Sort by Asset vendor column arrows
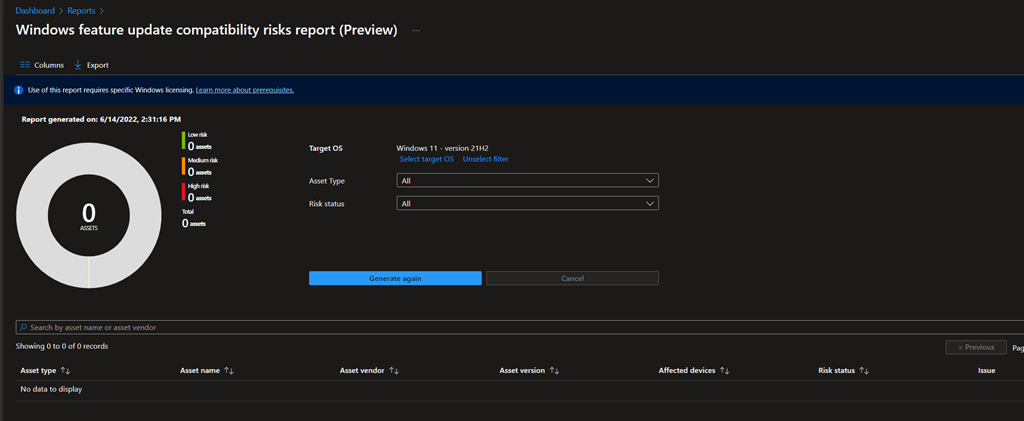The width and height of the screenshot is (1024, 421). click(394, 371)
